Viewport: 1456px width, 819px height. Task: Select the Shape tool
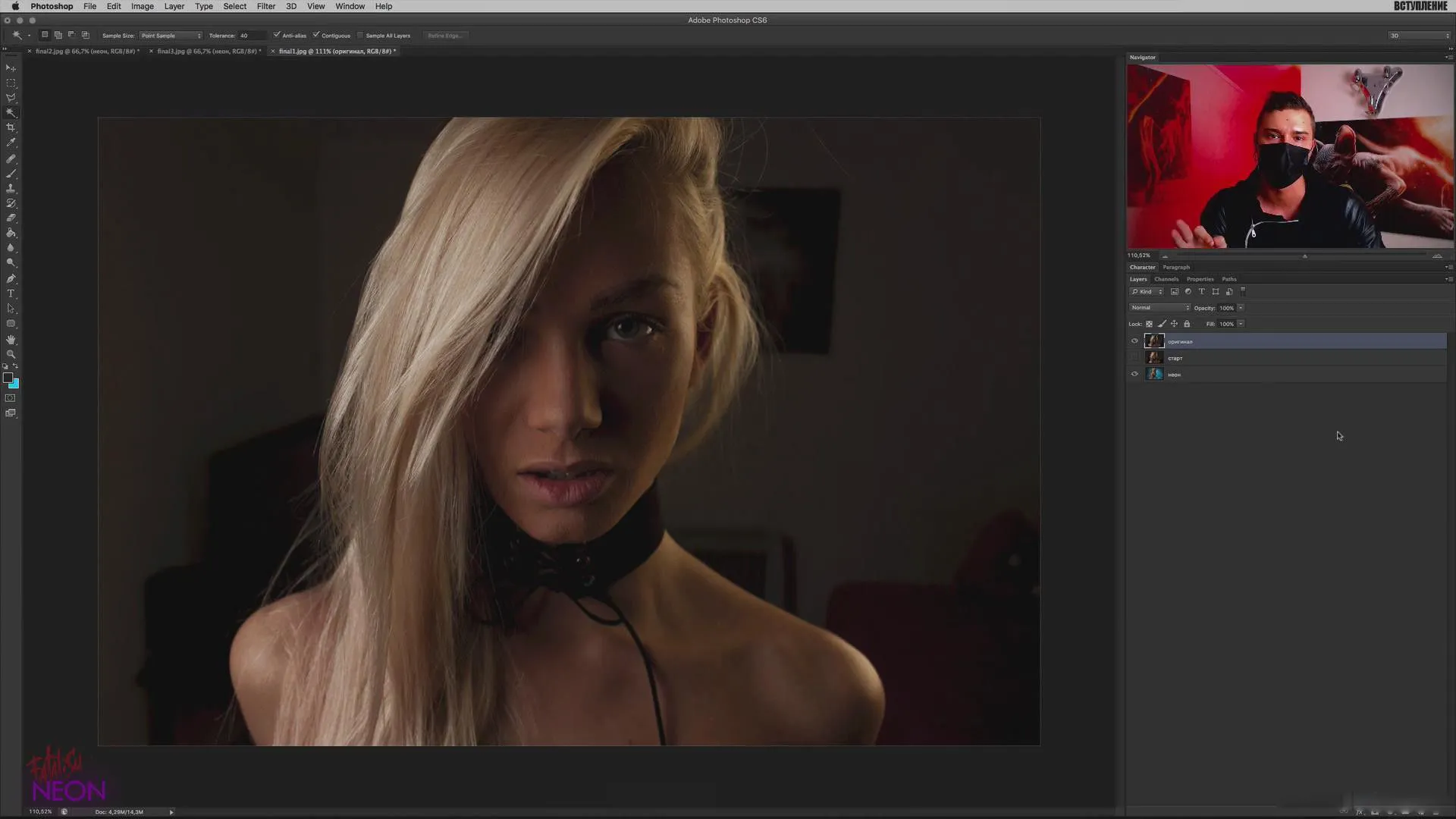11,324
